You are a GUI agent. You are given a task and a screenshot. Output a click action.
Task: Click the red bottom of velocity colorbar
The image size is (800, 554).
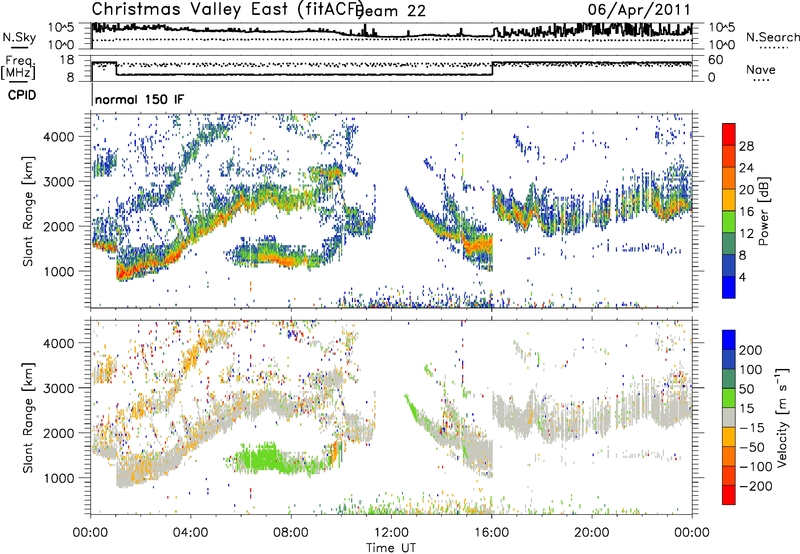point(729,495)
